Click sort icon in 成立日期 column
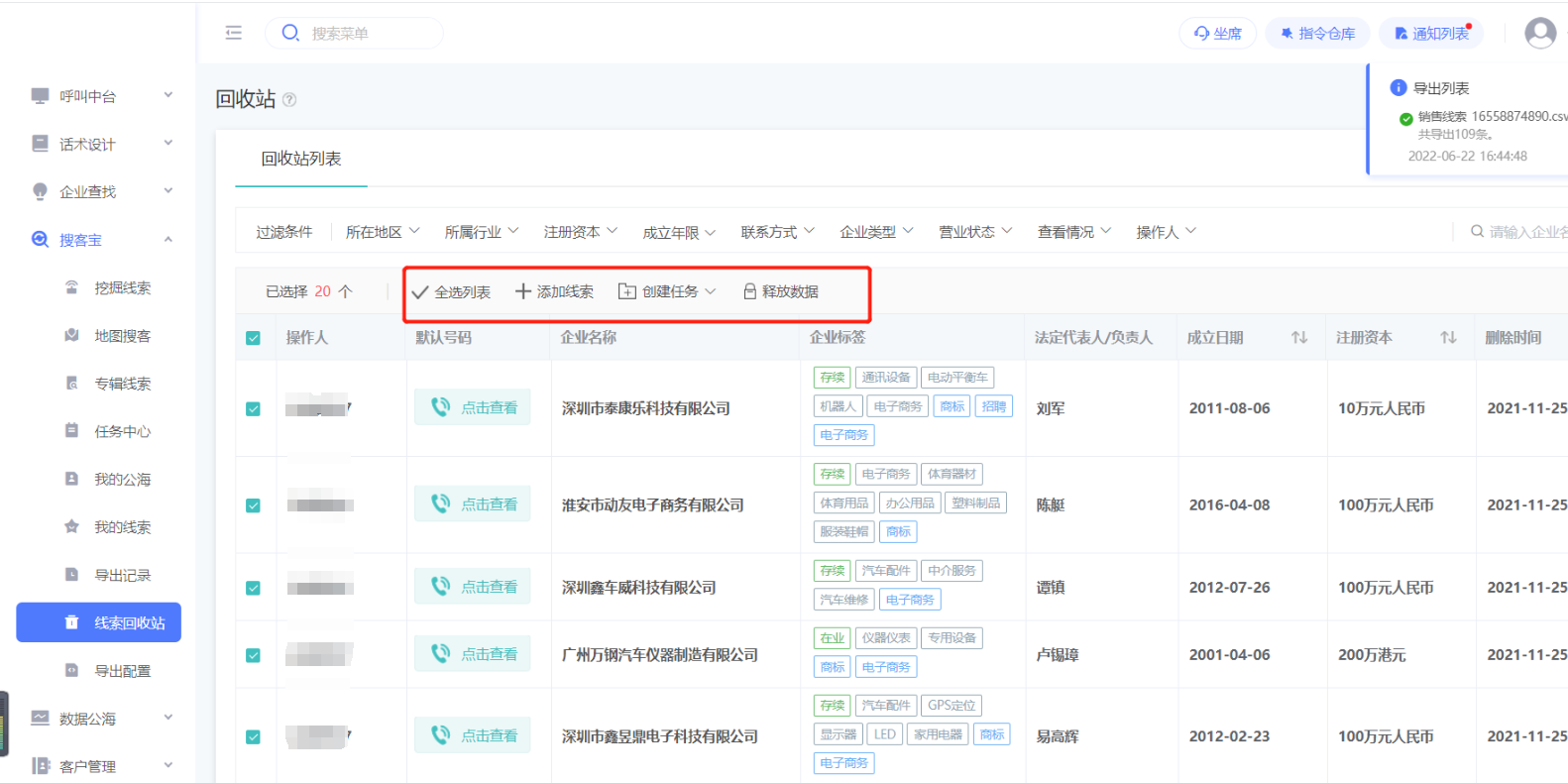 point(1298,338)
